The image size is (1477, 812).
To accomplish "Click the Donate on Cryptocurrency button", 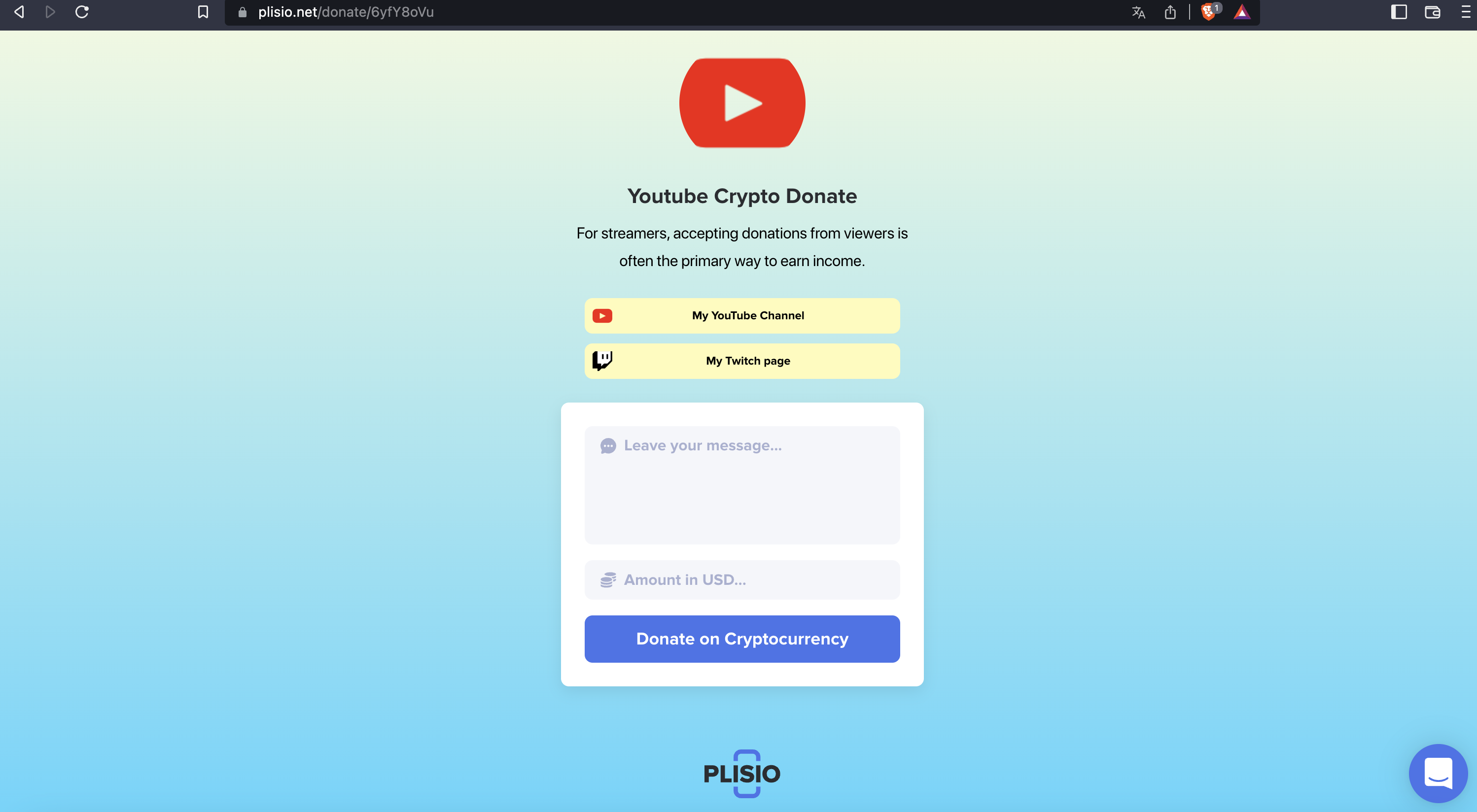I will click(742, 639).
